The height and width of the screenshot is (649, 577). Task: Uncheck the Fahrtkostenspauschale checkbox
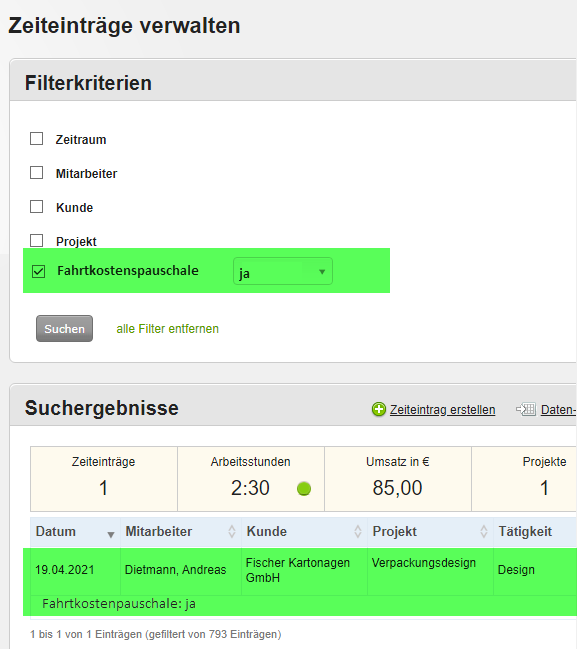pos(38,272)
